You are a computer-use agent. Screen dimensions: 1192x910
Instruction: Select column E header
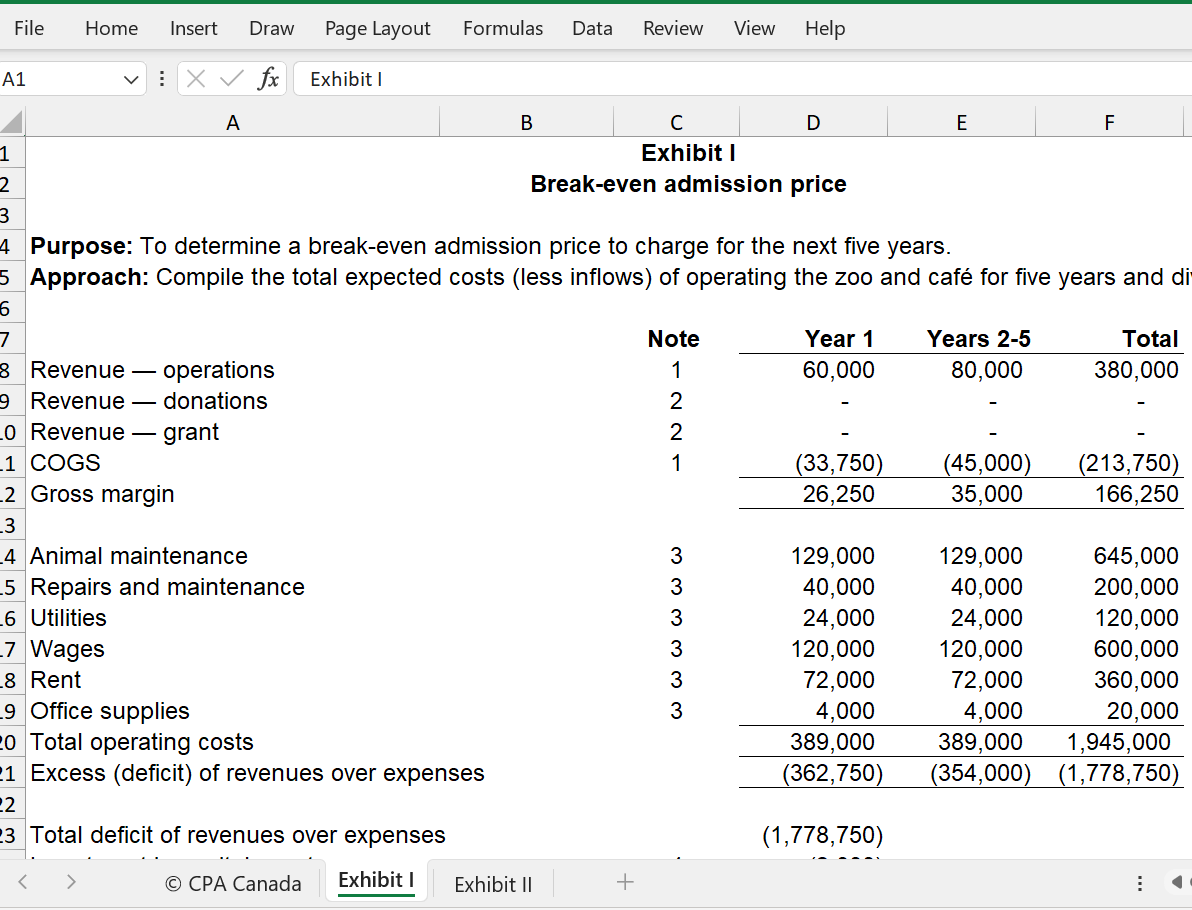click(961, 122)
